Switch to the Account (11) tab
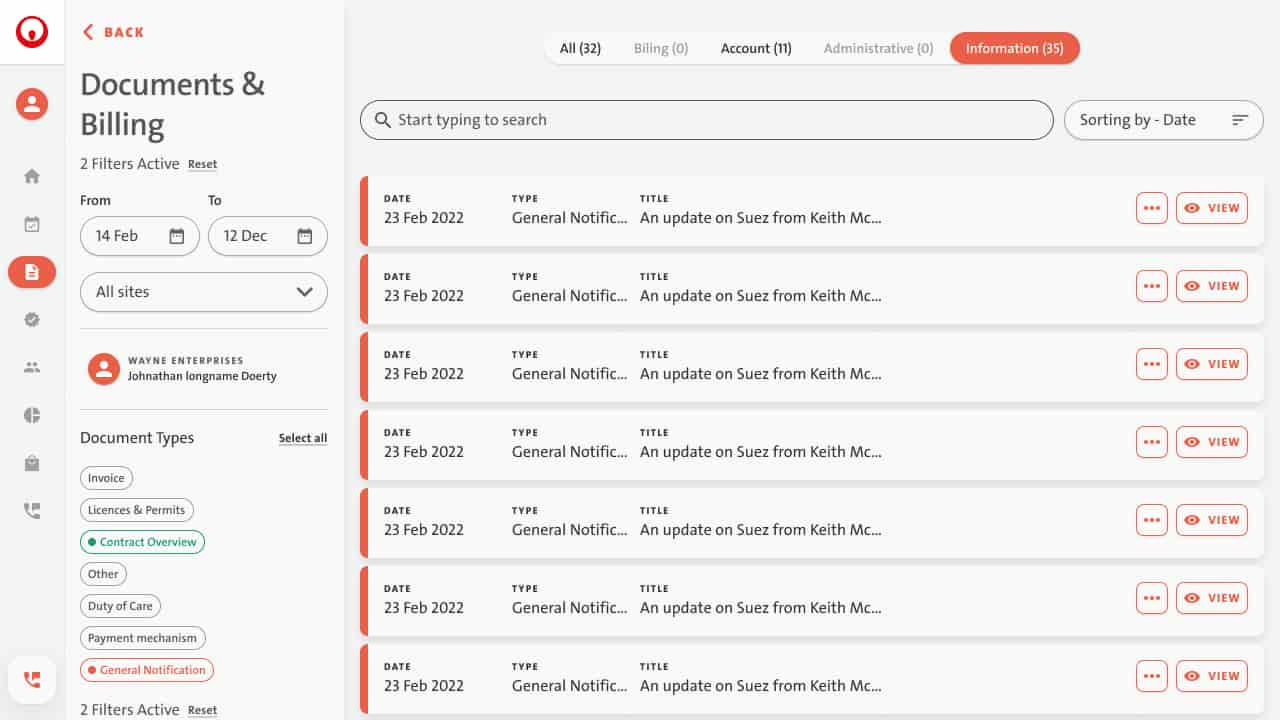The width and height of the screenshot is (1280, 720). [756, 48]
